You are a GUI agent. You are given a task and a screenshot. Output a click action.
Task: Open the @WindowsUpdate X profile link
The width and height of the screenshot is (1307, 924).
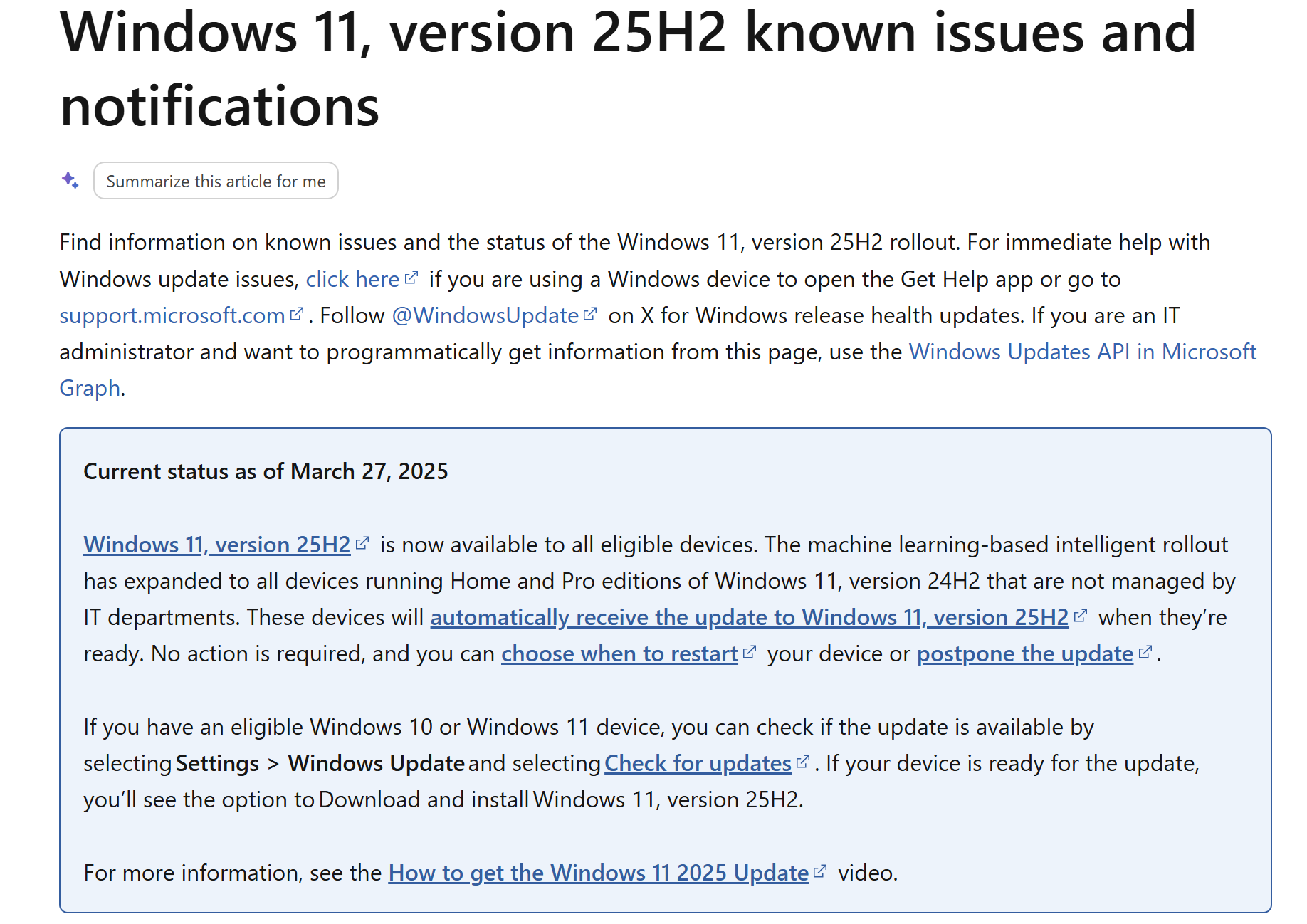485,316
